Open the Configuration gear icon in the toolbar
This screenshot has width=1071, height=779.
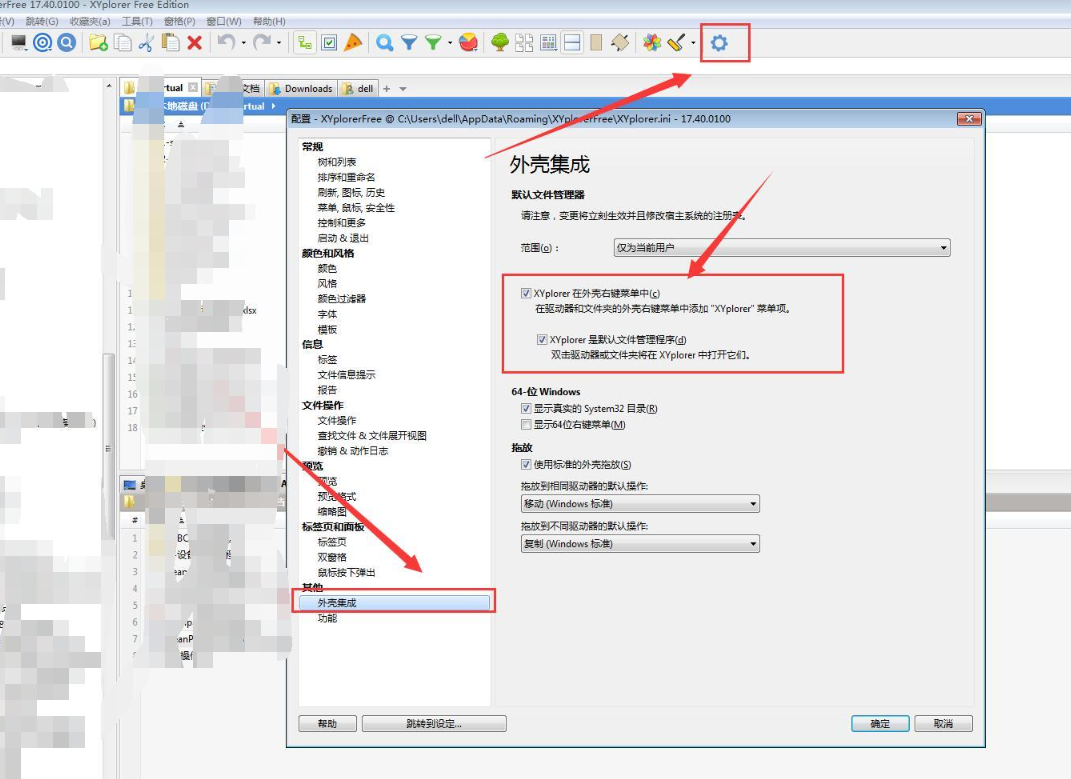719,43
